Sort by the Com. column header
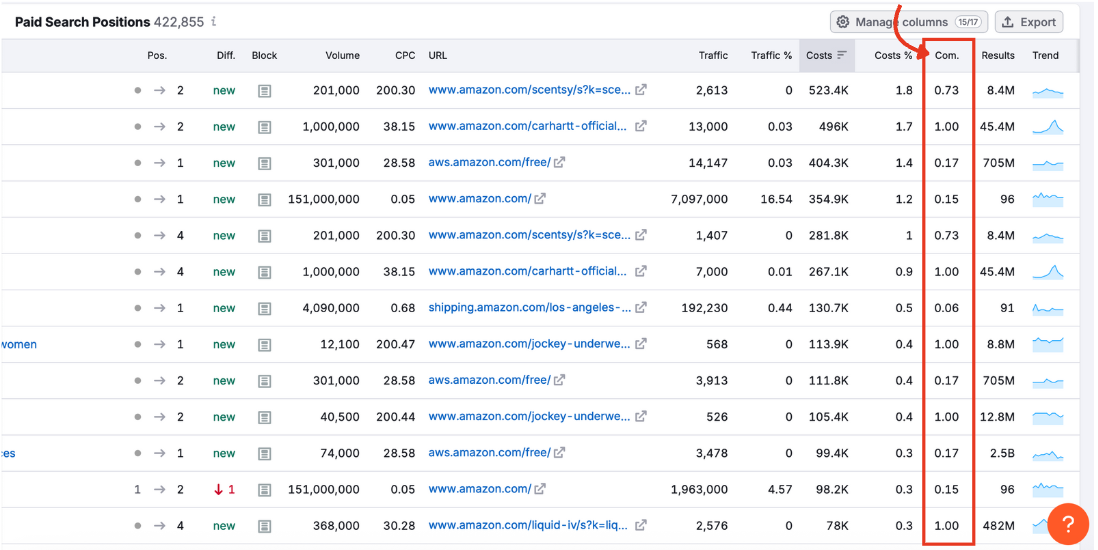This screenshot has height=550, width=1098. point(946,55)
